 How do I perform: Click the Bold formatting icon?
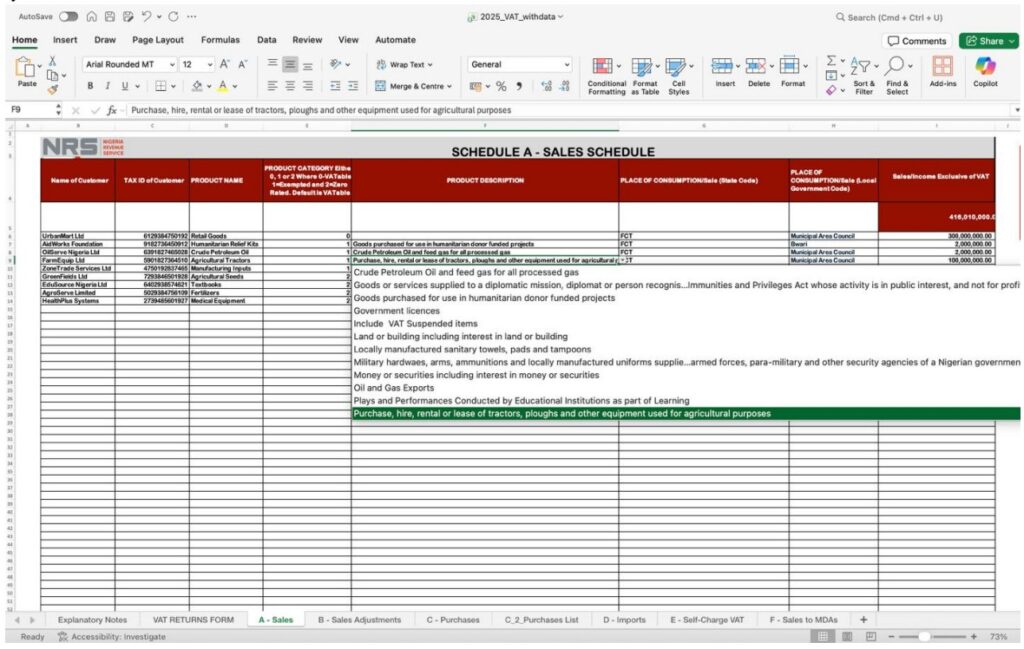[91, 86]
